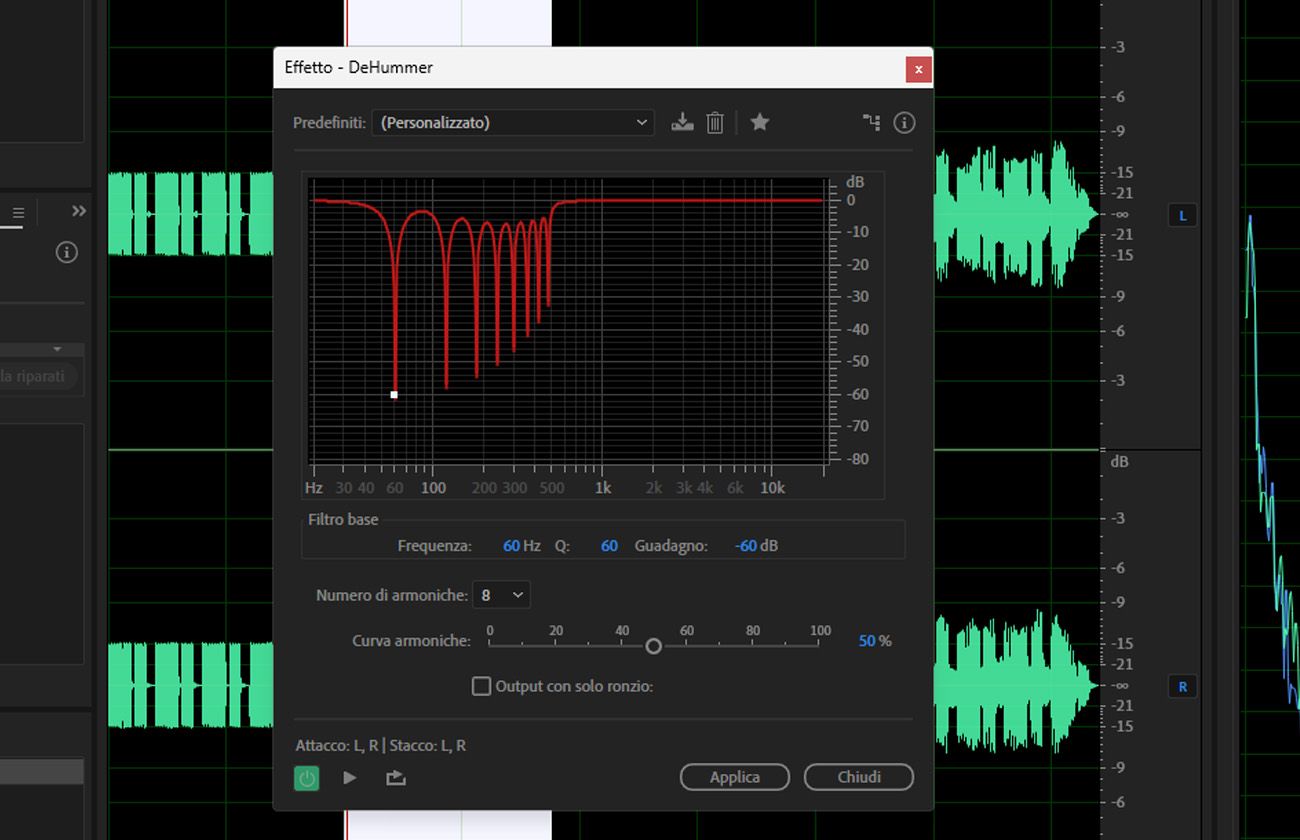Open the Predefiniti preset dropdown

pyautogui.click(x=513, y=122)
